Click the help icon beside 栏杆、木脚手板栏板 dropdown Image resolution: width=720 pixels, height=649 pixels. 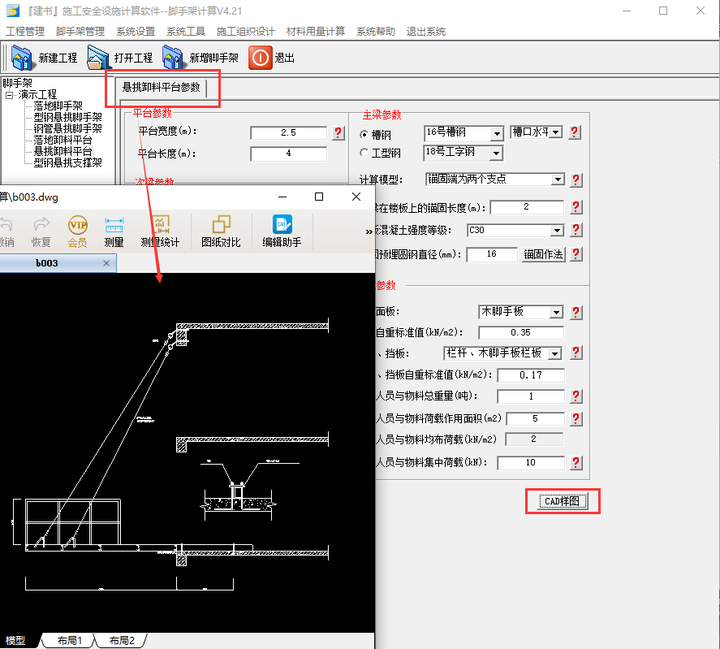click(x=576, y=353)
